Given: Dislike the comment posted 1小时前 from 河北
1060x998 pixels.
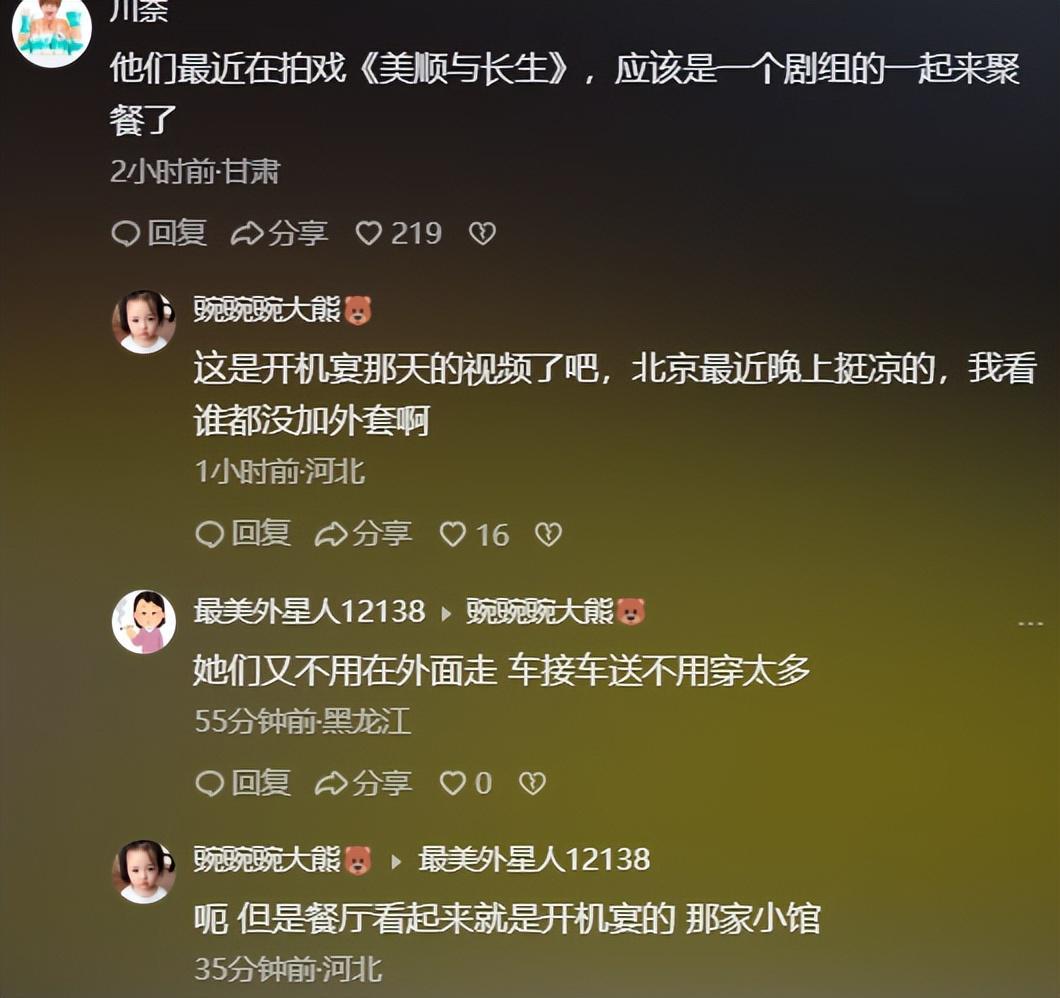Looking at the screenshot, I should tap(548, 535).
